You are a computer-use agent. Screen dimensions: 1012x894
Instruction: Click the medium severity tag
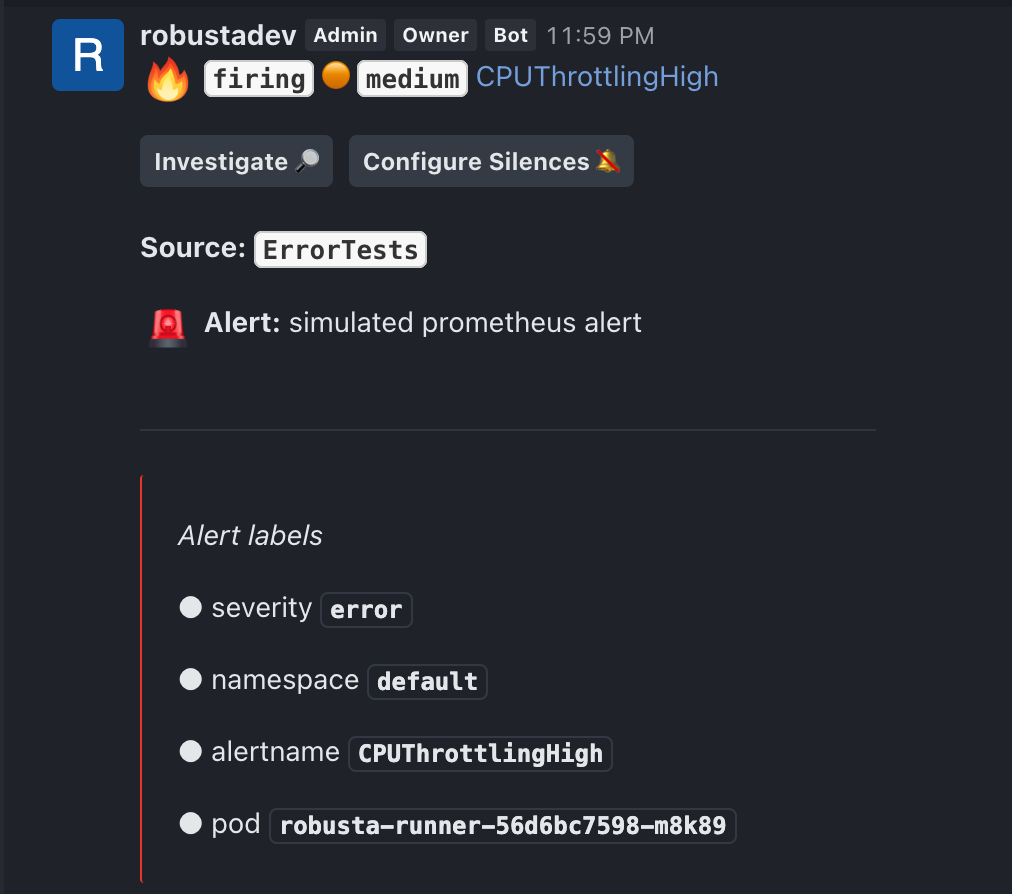click(412, 79)
